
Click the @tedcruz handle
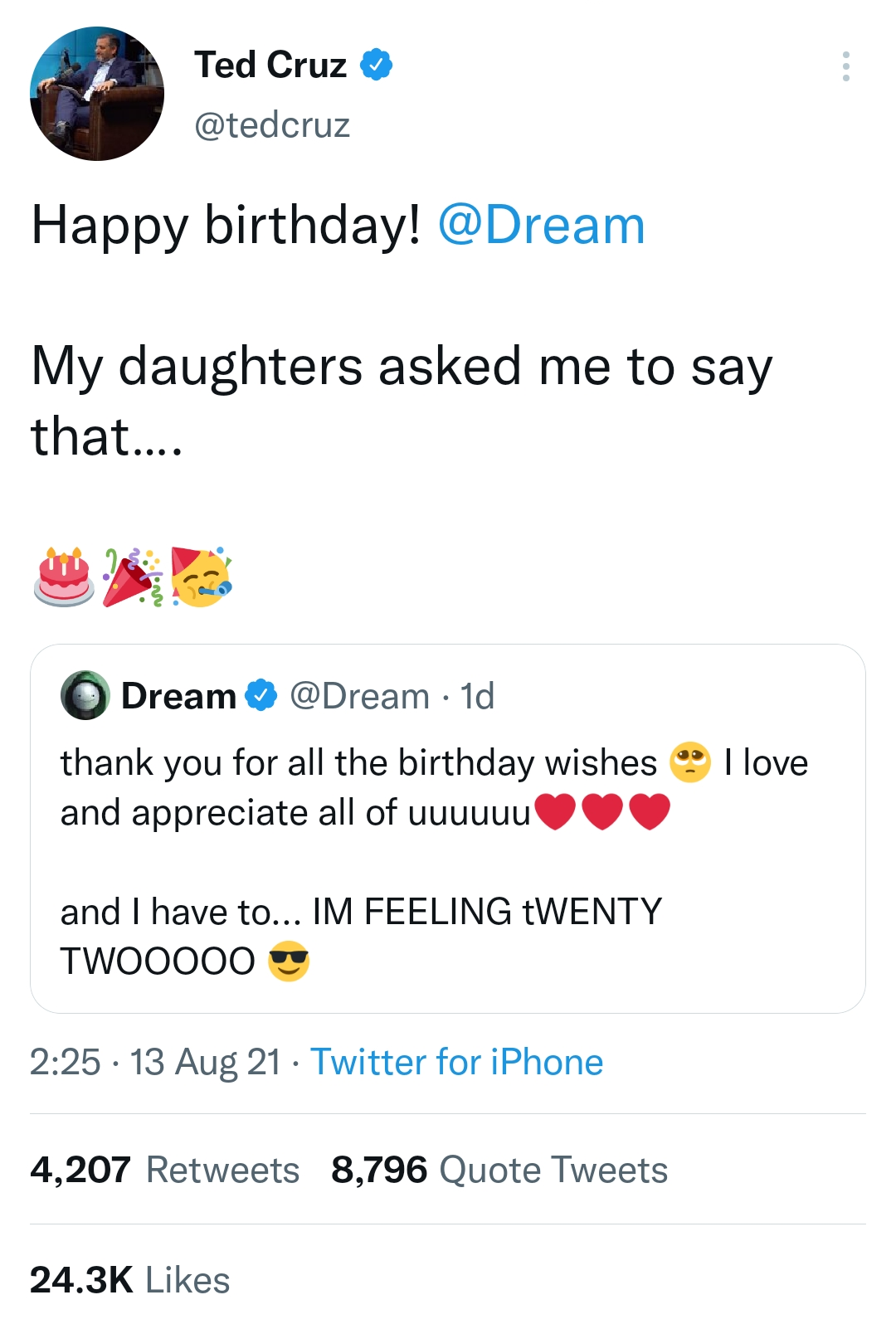coord(272,125)
